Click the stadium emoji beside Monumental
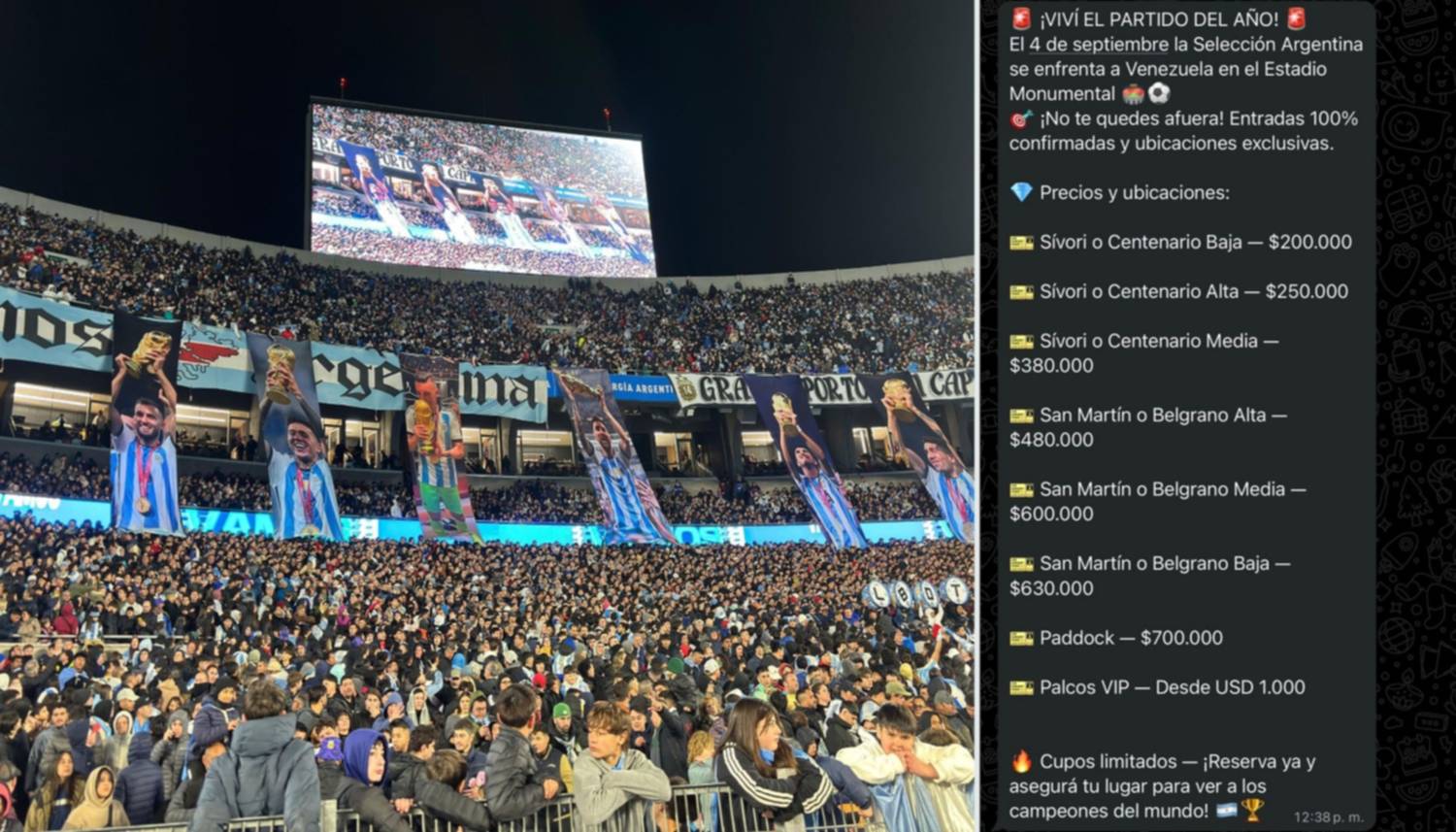The width and height of the screenshot is (1456, 832). pos(1133,93)
